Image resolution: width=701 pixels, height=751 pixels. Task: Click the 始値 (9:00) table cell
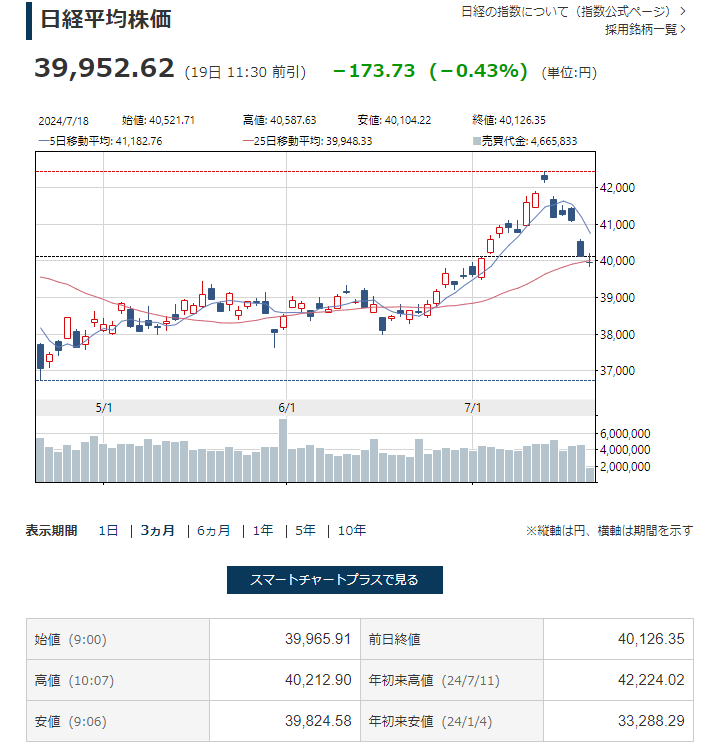point(118,639)
